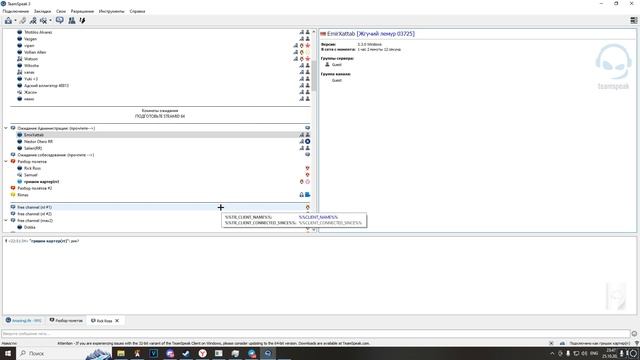Click the flag icon before EmirXattab header

323,34
